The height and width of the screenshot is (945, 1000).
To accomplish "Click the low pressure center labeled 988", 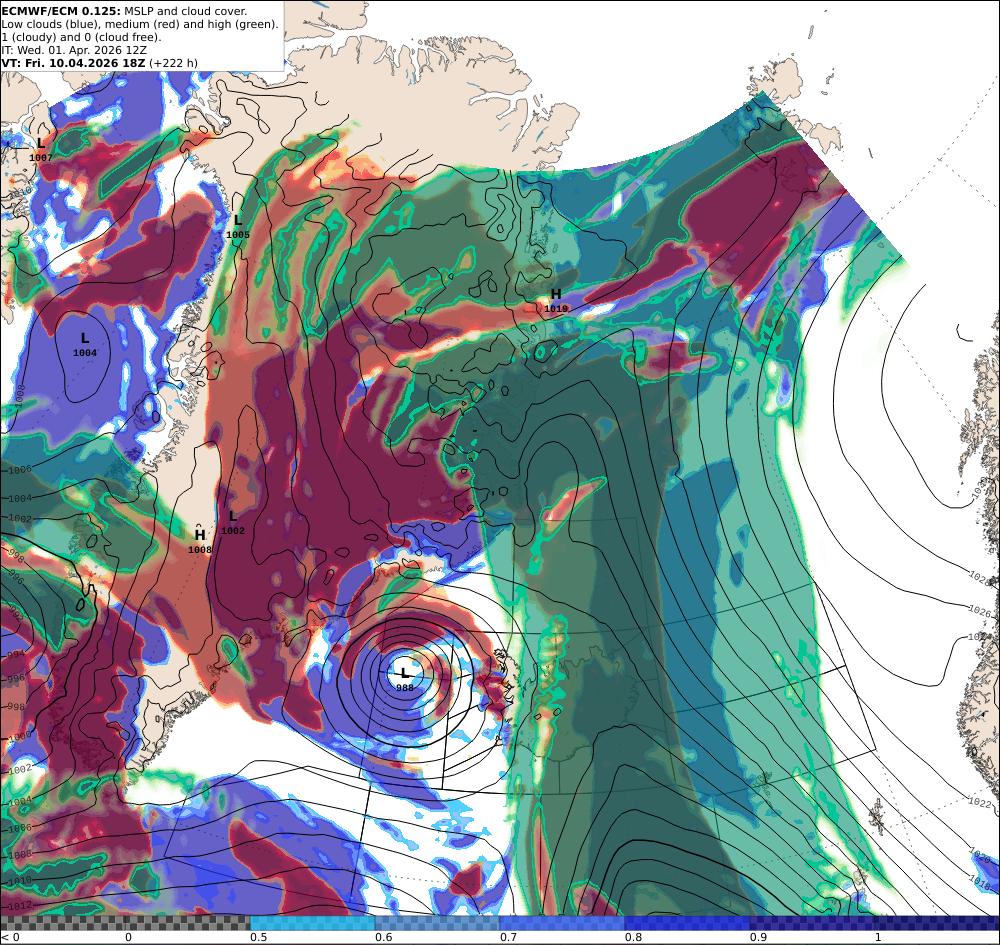I will point(404,678).
